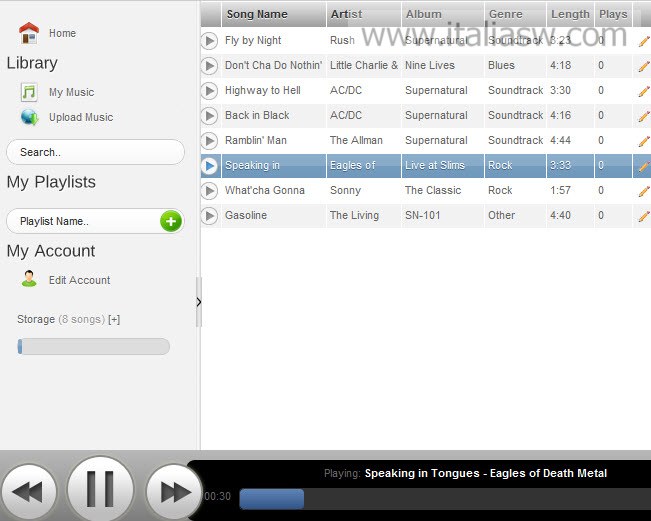Edit Back in Black pencil icon
The width and height of the screenshot is (651, 521).
(644, 116)
